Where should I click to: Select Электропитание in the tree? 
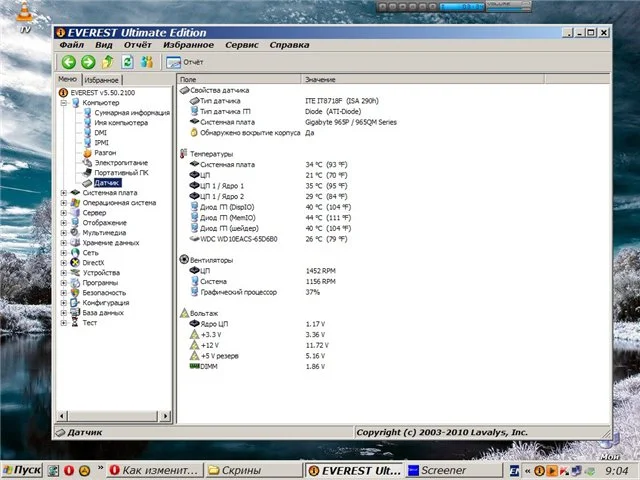(120, 162)
